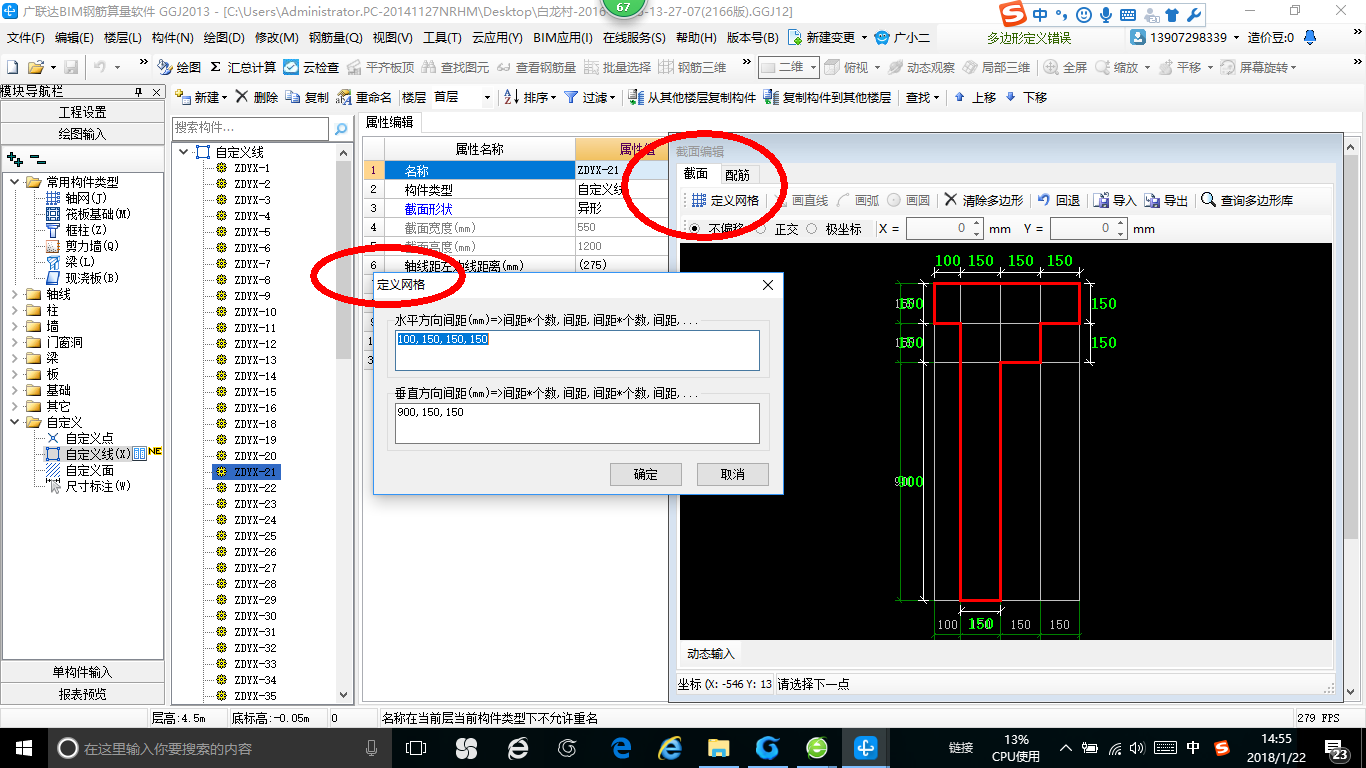Open File Explorer from the taskbar
Viewport: 1366px width, 768px height.
click(718, 747)
